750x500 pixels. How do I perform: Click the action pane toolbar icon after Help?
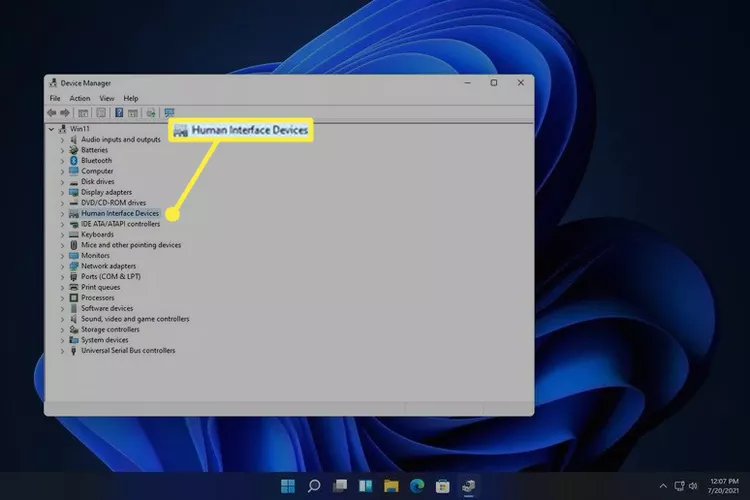[132, 113]
